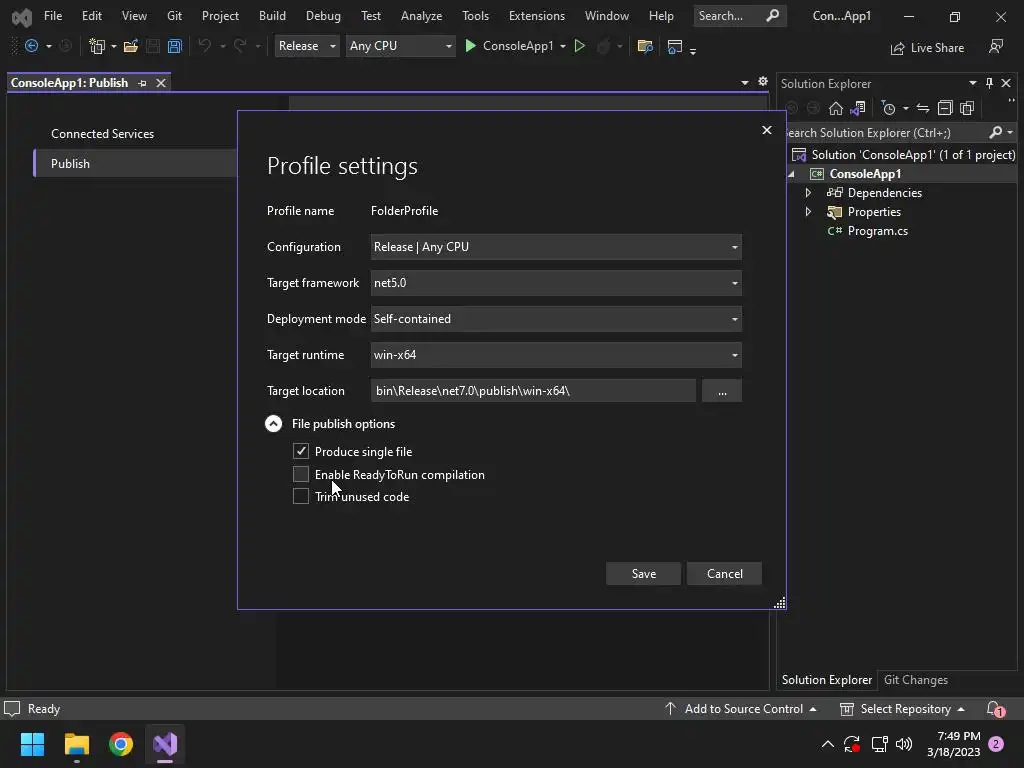1024x768 pixels.
Task: Open notifications bell in status bar
Action: pos(995,709)
